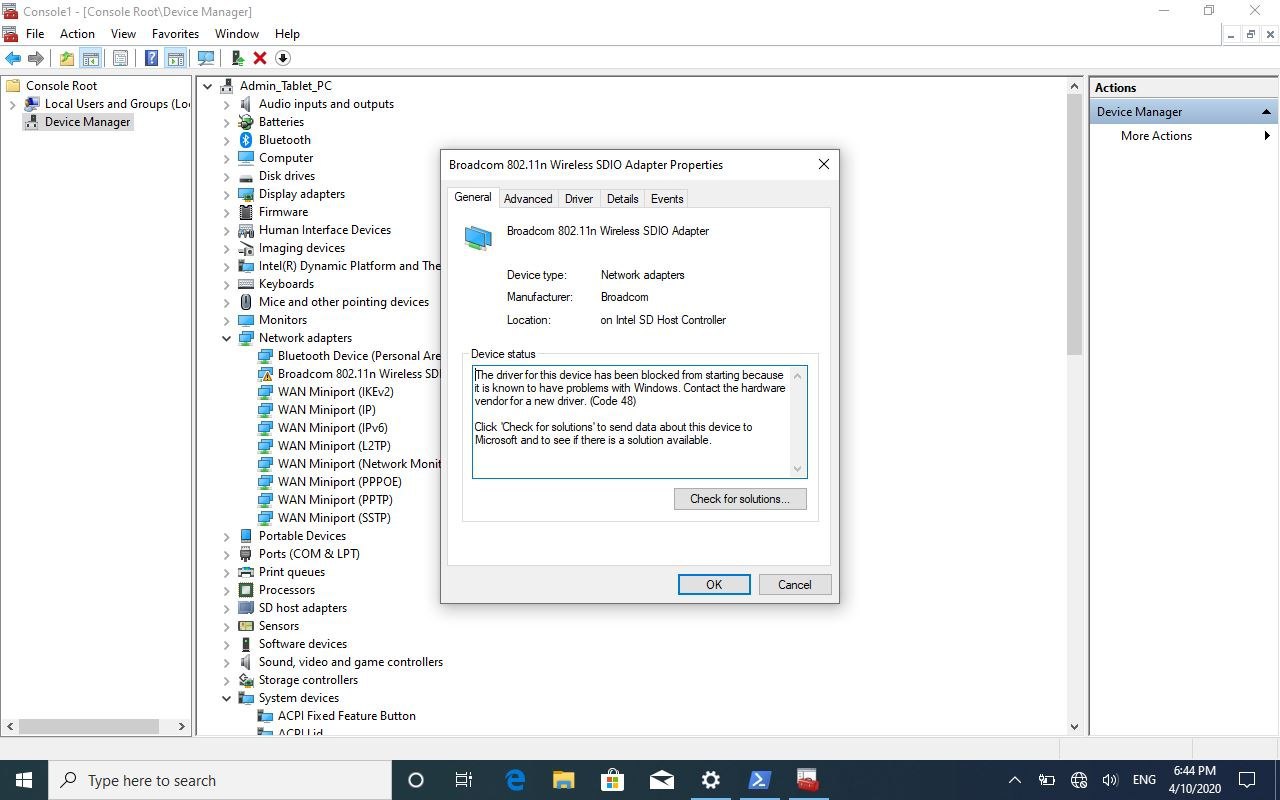Expand the Monitors node
Image resolution: width=1280 pixels, height=800 pixels.
pos(227,320)
